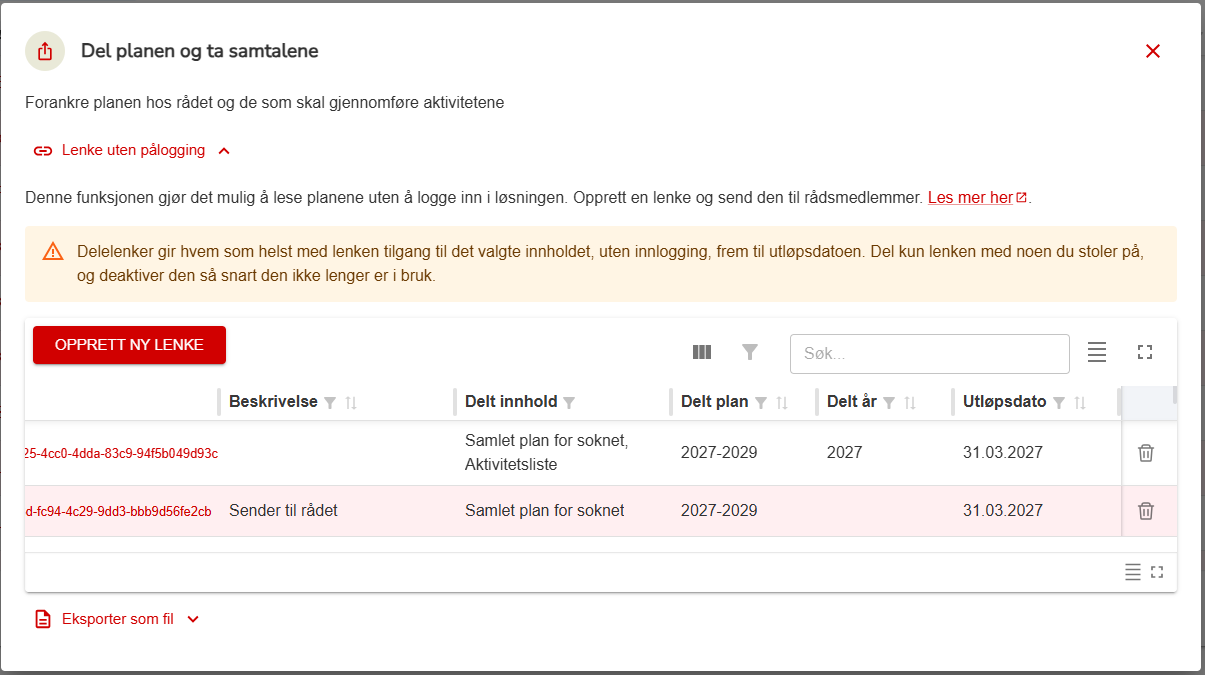The width and height of the screenshot is (1205, 675).
Task: Toggle full screen icon beside the search field
Action: click(x=1145, y=352)
